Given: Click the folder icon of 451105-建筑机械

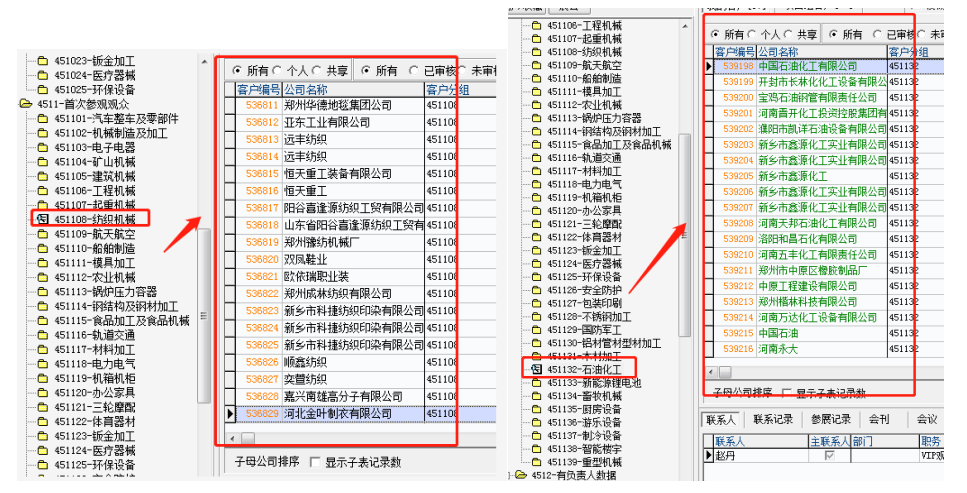Looking at the screenshot, I should [43, 176].
